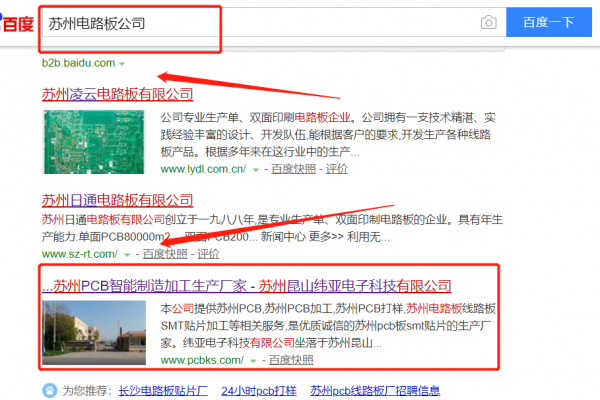The width and height of the screenshot is (600, 400).
Task: Expand the dropdown arrow after www.pcbks.com
Action: [x=252, y=359]
